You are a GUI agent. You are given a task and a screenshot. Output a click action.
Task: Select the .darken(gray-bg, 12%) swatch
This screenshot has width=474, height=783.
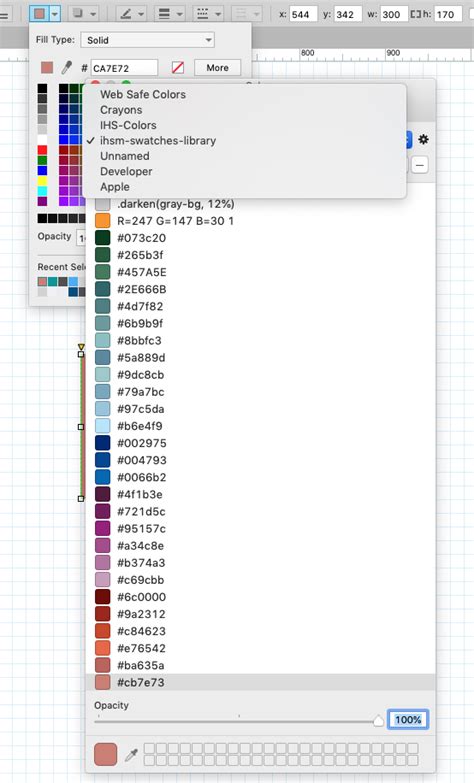(260, 204)
